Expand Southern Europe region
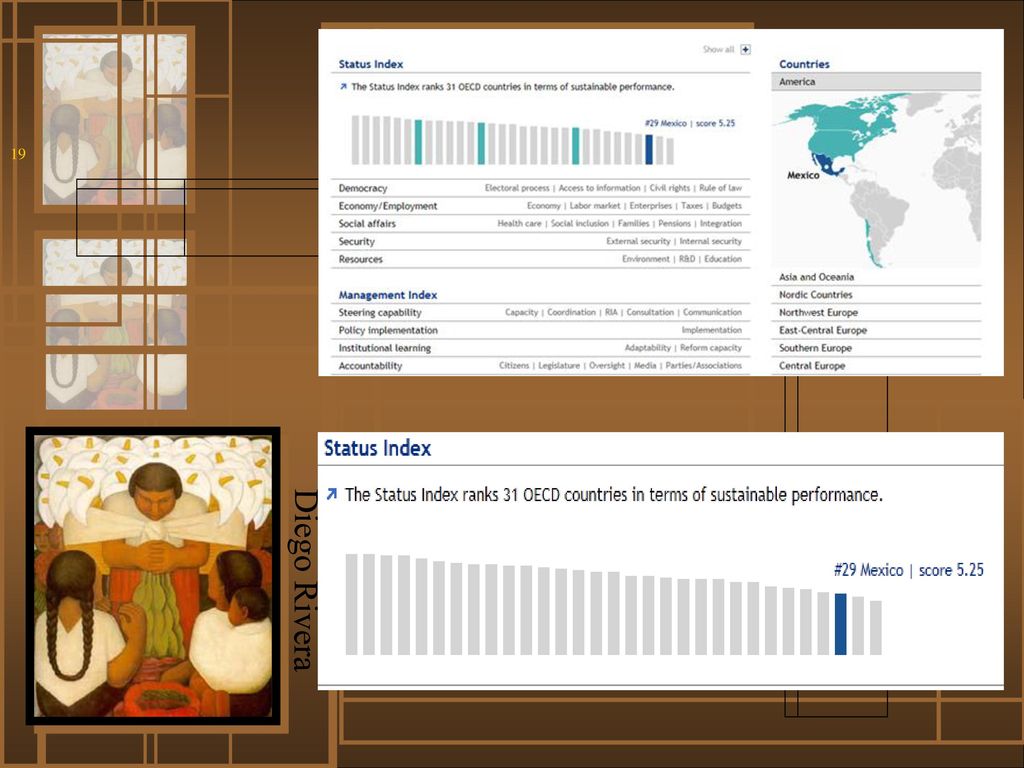Viewport: 1024px width, 768px height. [876, 348]
